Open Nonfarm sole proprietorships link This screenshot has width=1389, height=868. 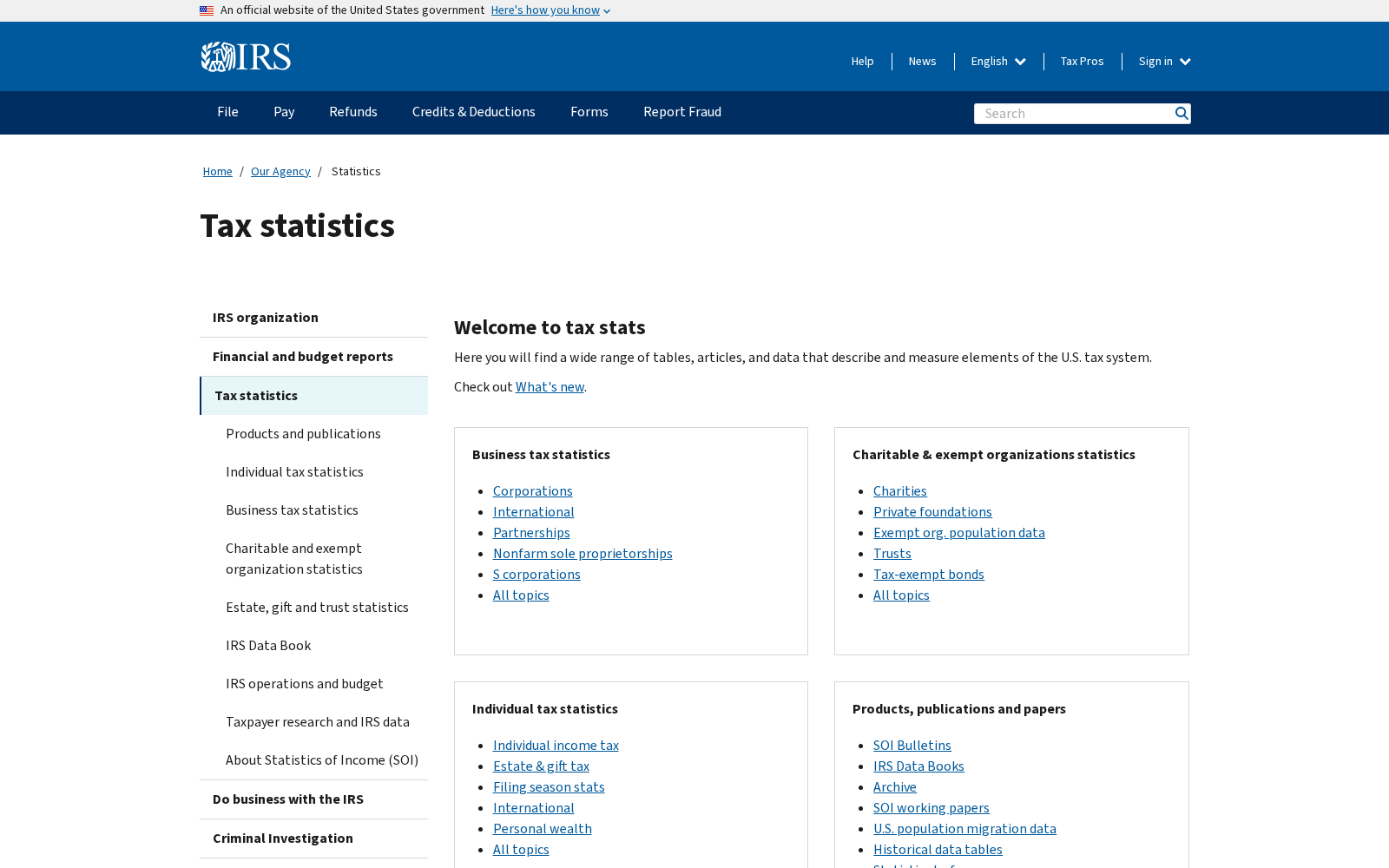[x=583, y=554]
